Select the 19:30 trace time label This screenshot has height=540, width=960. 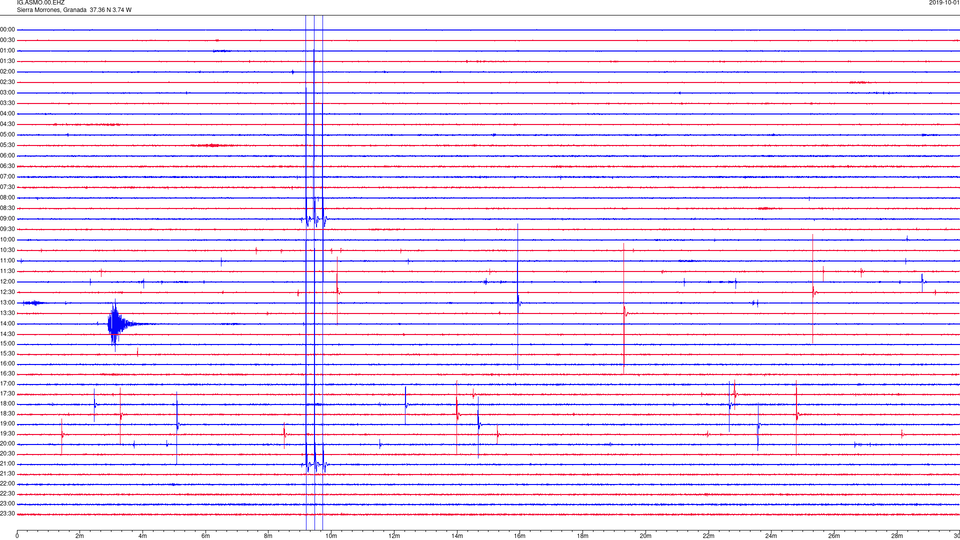[7, 434]
